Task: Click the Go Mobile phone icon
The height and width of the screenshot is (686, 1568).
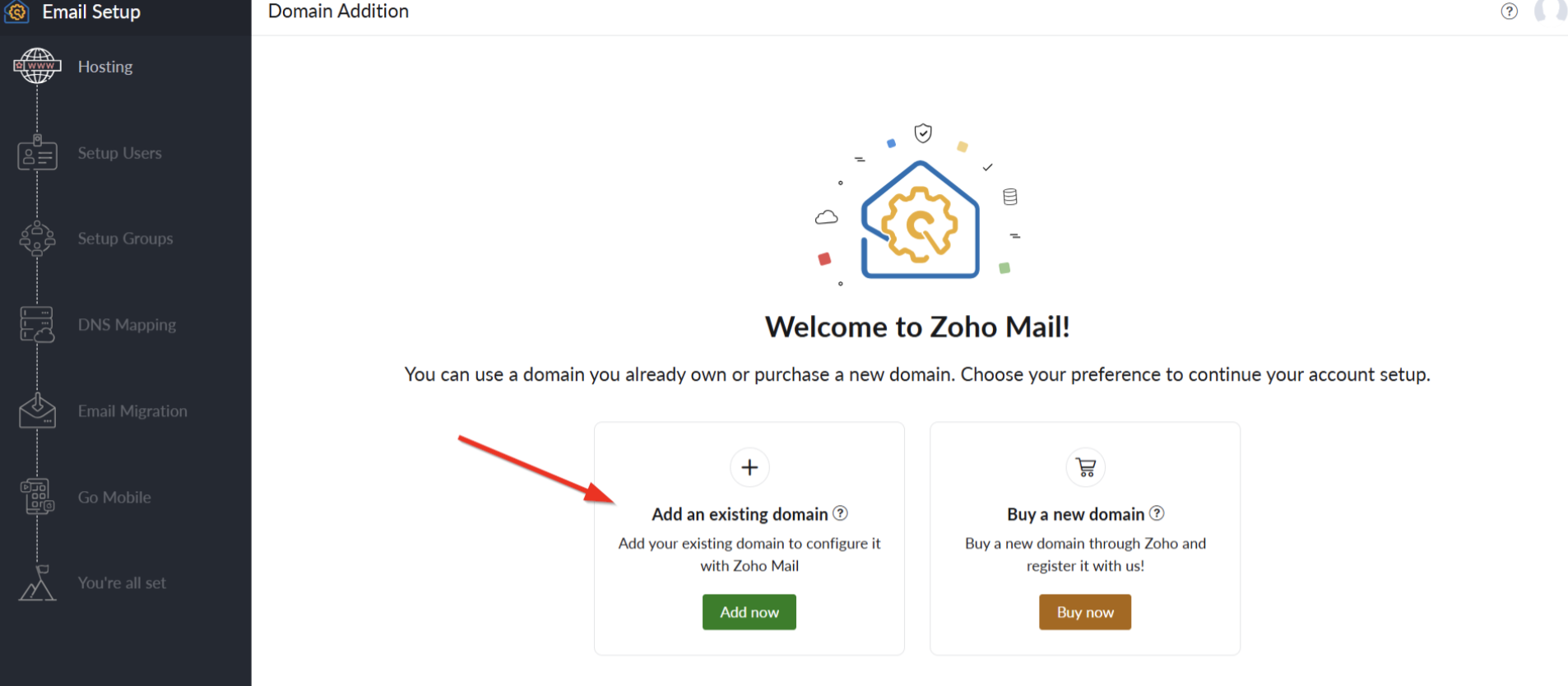Action: click(x=37, y=497)
